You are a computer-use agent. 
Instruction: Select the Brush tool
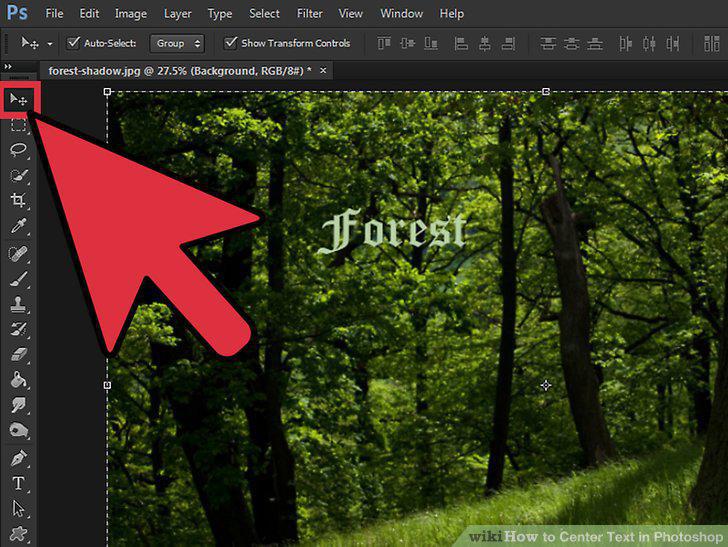point(19,280)
